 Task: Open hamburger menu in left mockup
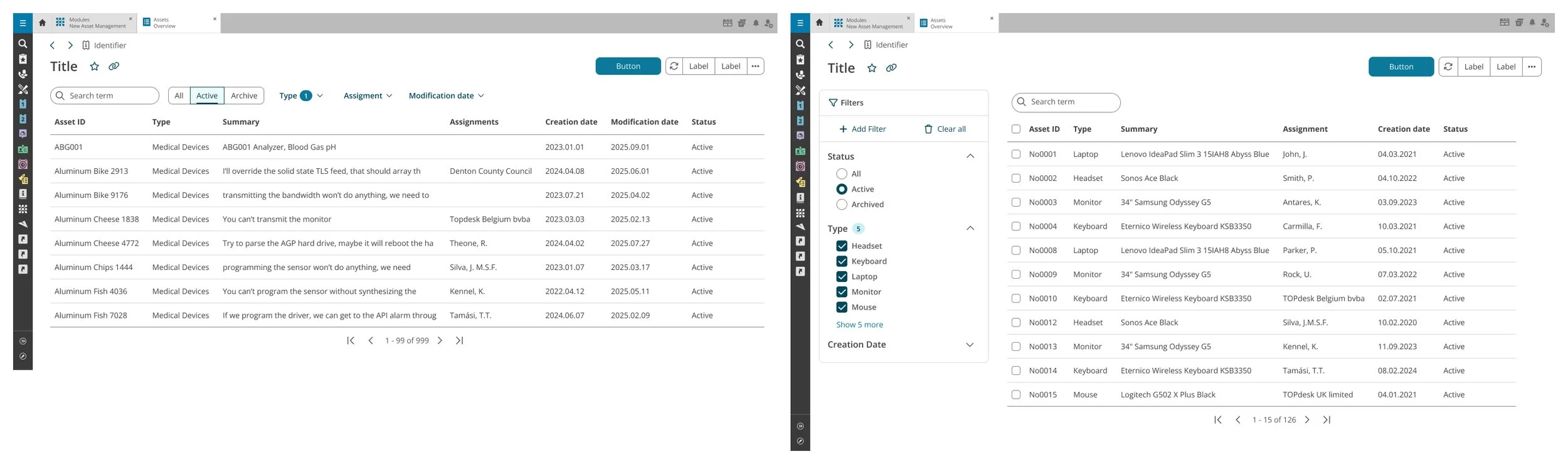[23, 23]
